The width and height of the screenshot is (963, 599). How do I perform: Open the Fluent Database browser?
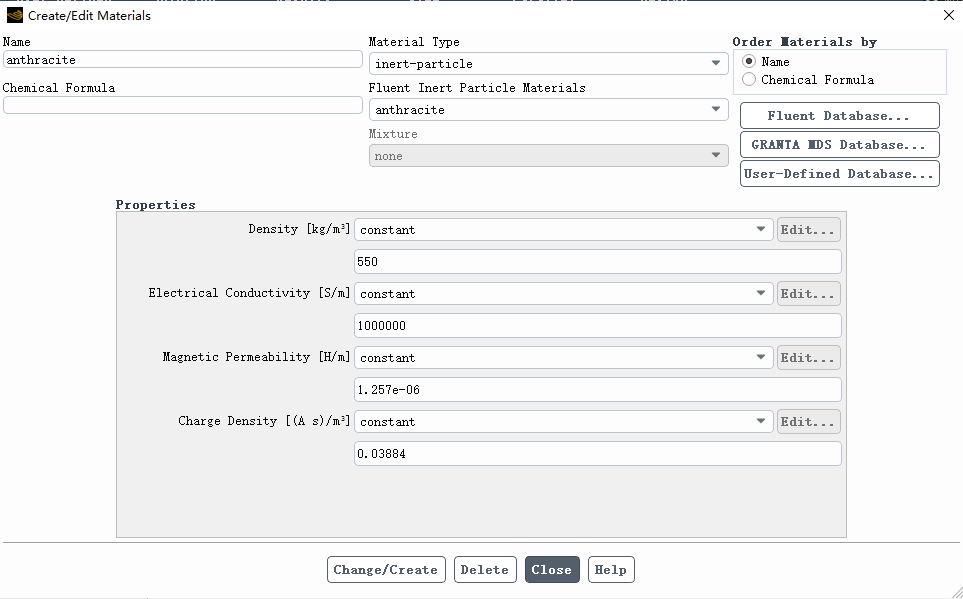click(x=839, y=116)
